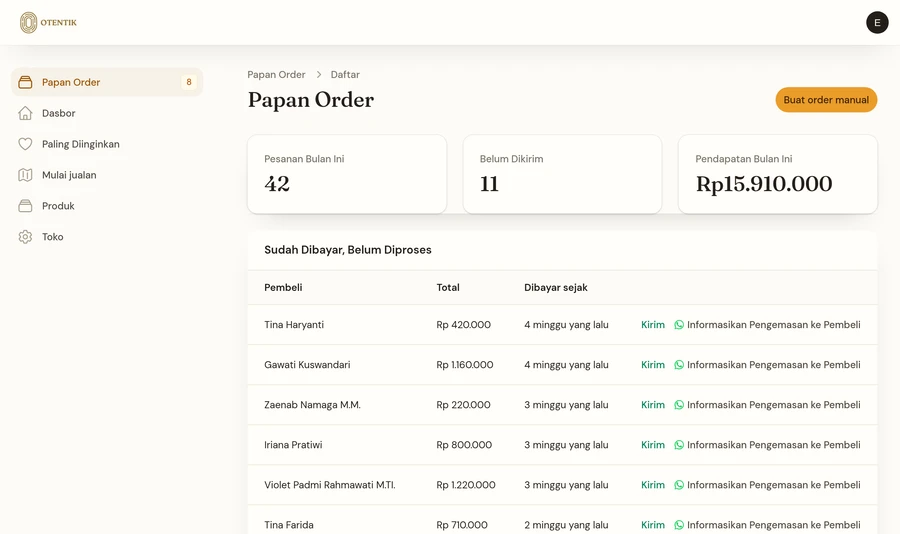The image size is (900, 534).
Task: Click the Papan Order sidebar icon
Action: click(x=25, y=82)
